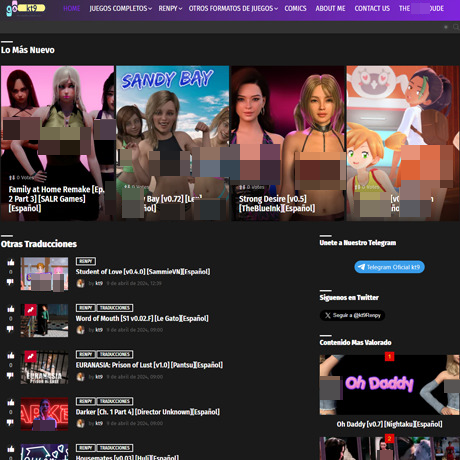This screenshot has height=460, width=460.
Task: Click the Telegram paper-plane icon
Action: click(x=361, y=267)
